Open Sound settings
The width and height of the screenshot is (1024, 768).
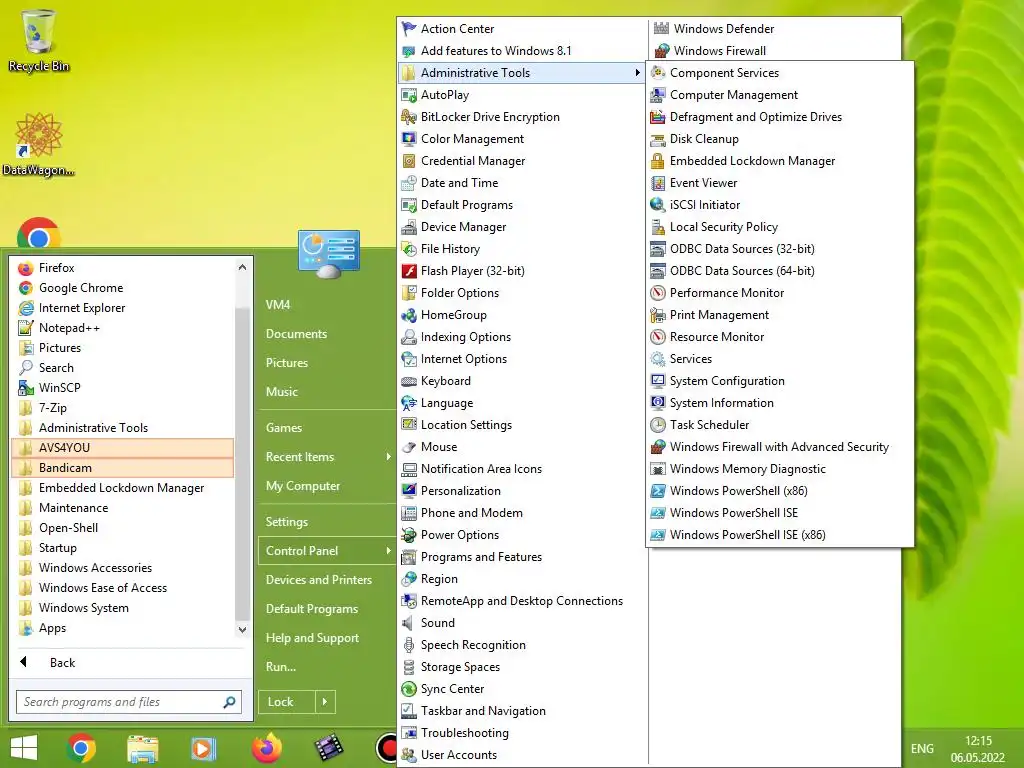click(x=522, y=623)
